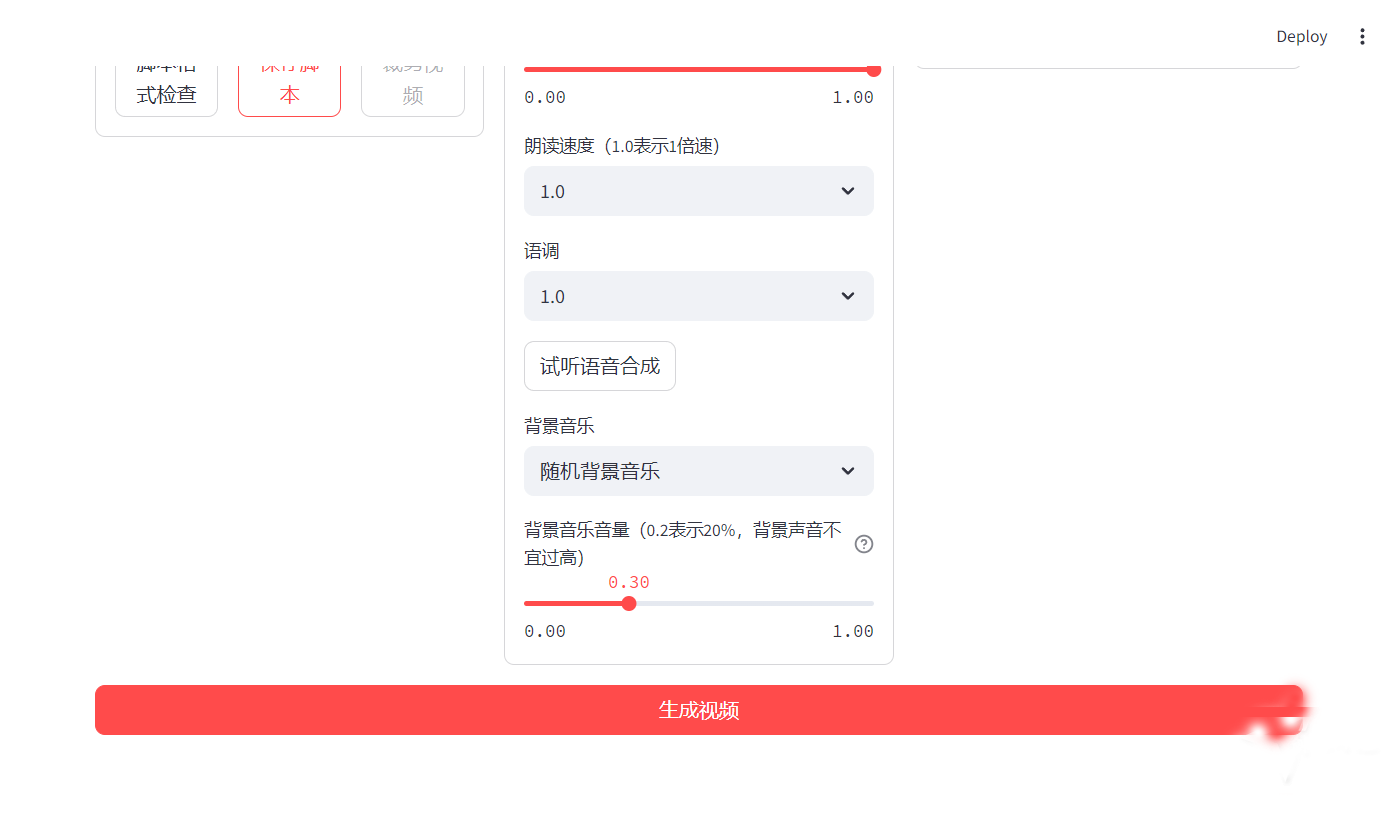
Task: Click help icon beside 背景音乐音量 label
Action: click(864, 544)
